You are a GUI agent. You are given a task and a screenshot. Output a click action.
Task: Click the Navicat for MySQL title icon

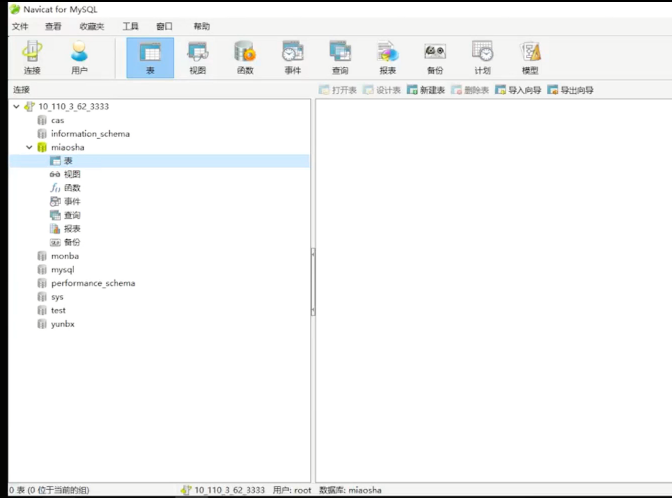15,9
